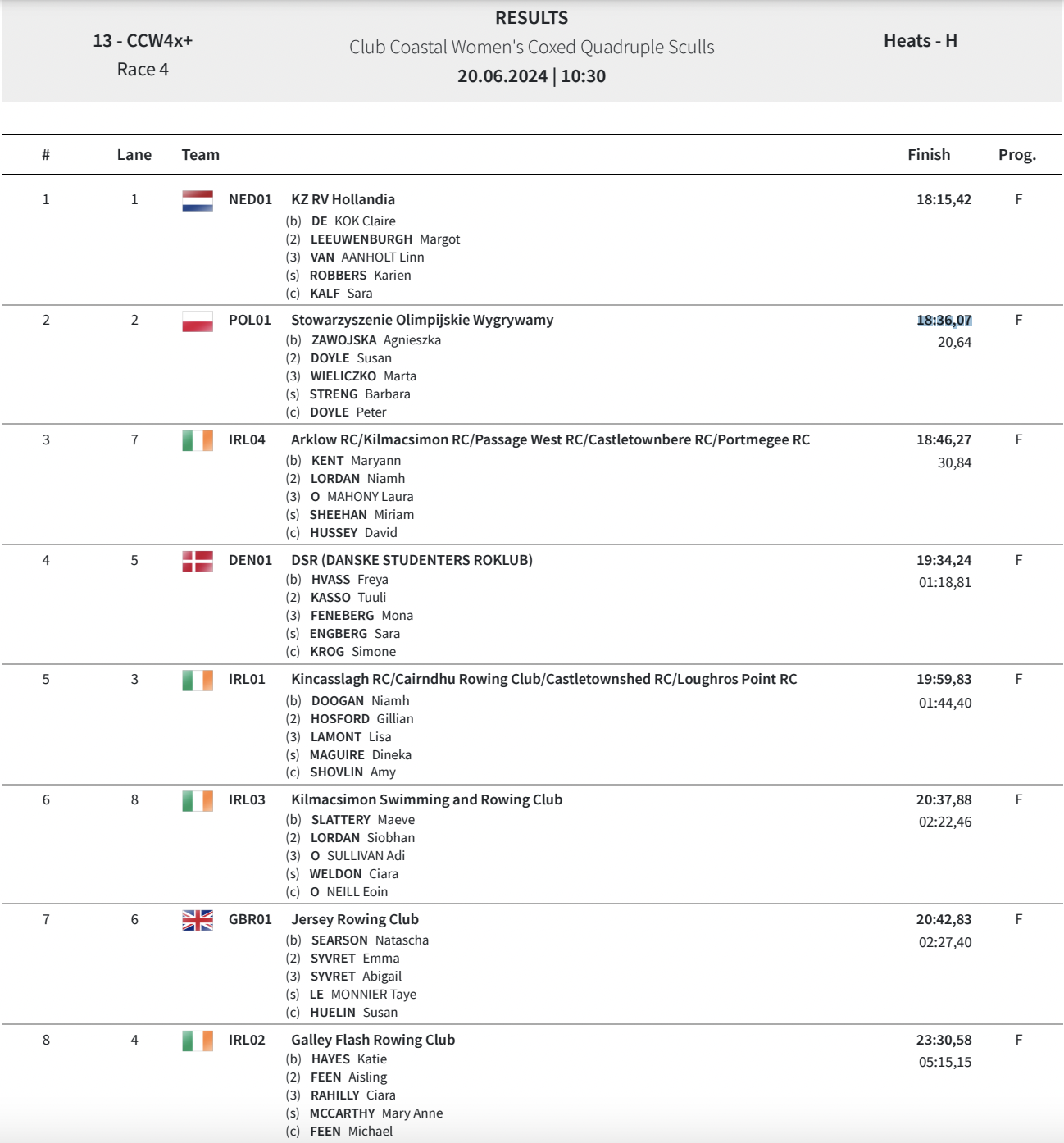Click the Irish flag beside IRL02
Screen dimensions: 1064x1143
point(198,1041)
